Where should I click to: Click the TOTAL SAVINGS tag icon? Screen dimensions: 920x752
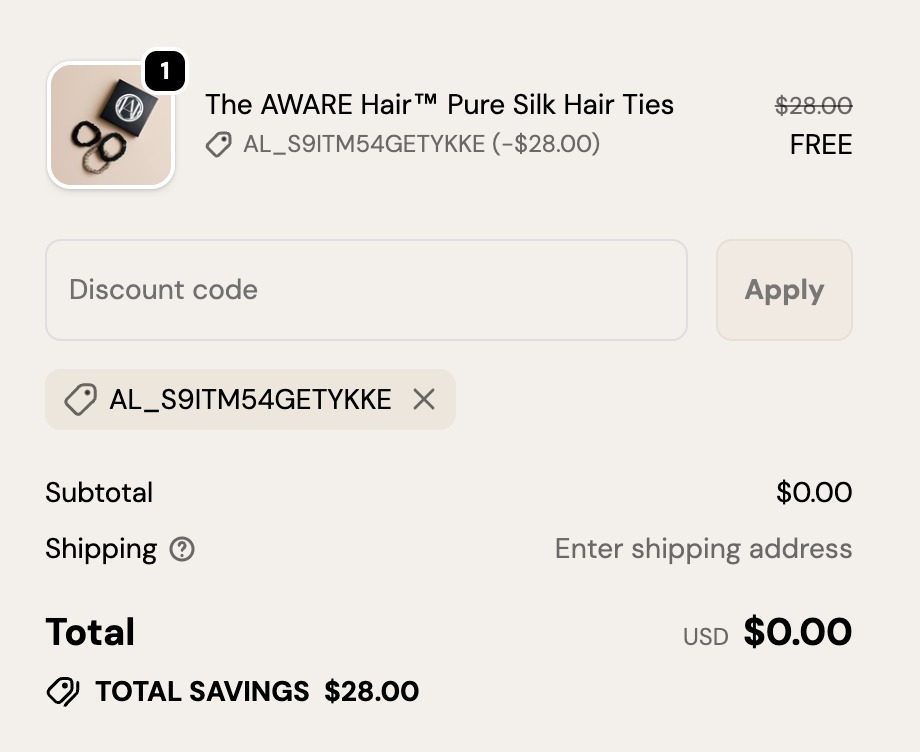[x=62, y=691]
